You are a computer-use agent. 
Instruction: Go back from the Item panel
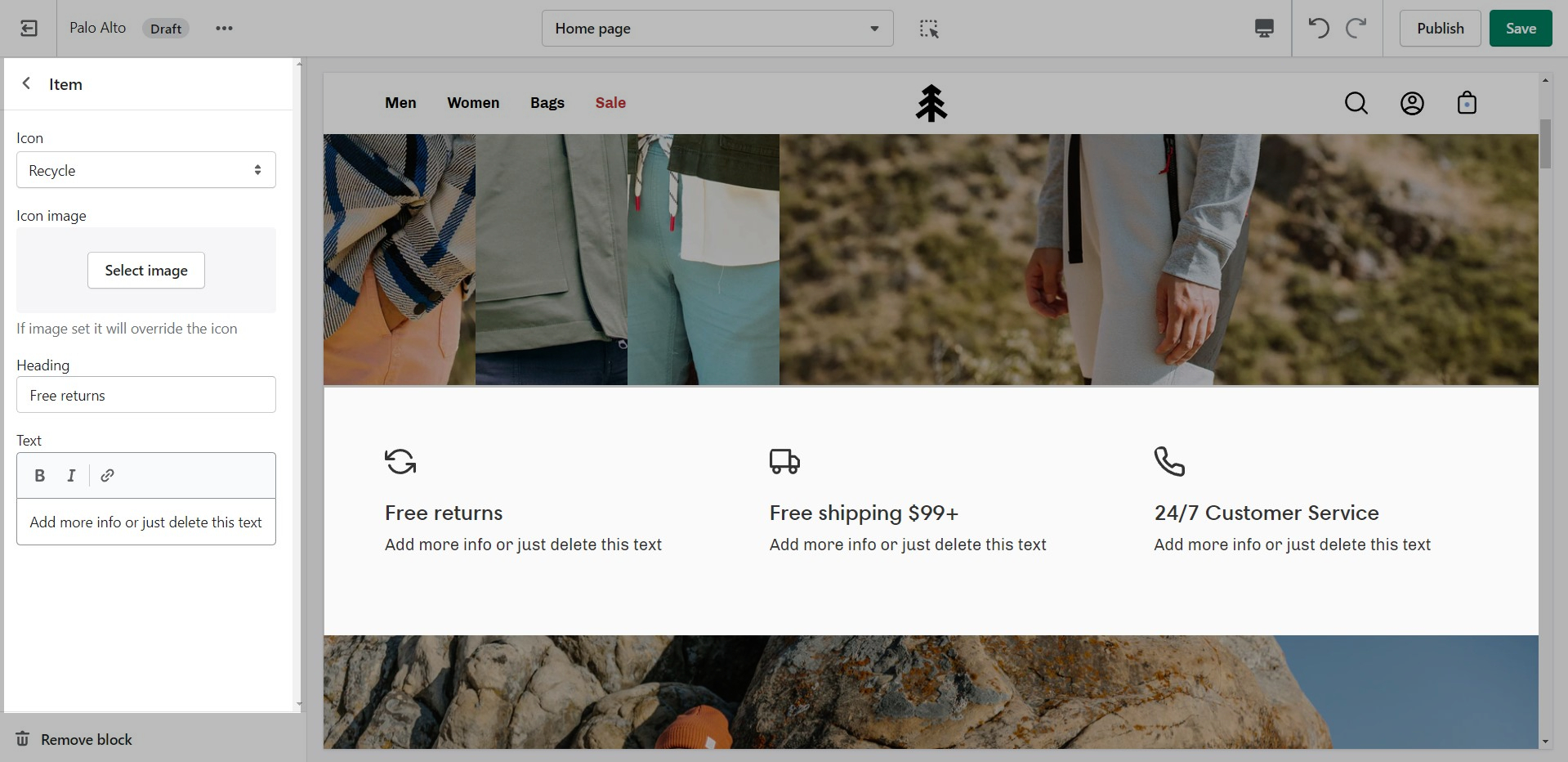tap(27, 83)
